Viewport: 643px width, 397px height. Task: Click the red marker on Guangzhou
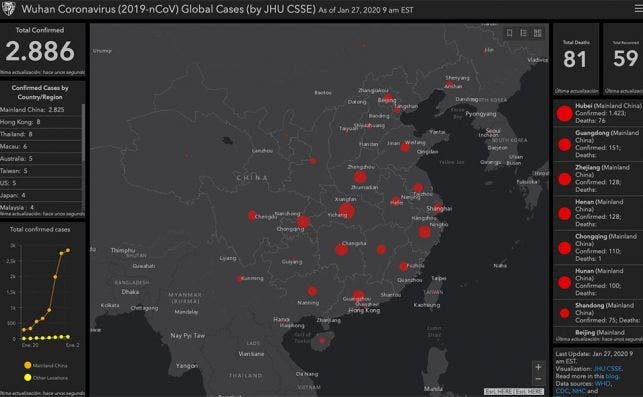tap(358, 296)
